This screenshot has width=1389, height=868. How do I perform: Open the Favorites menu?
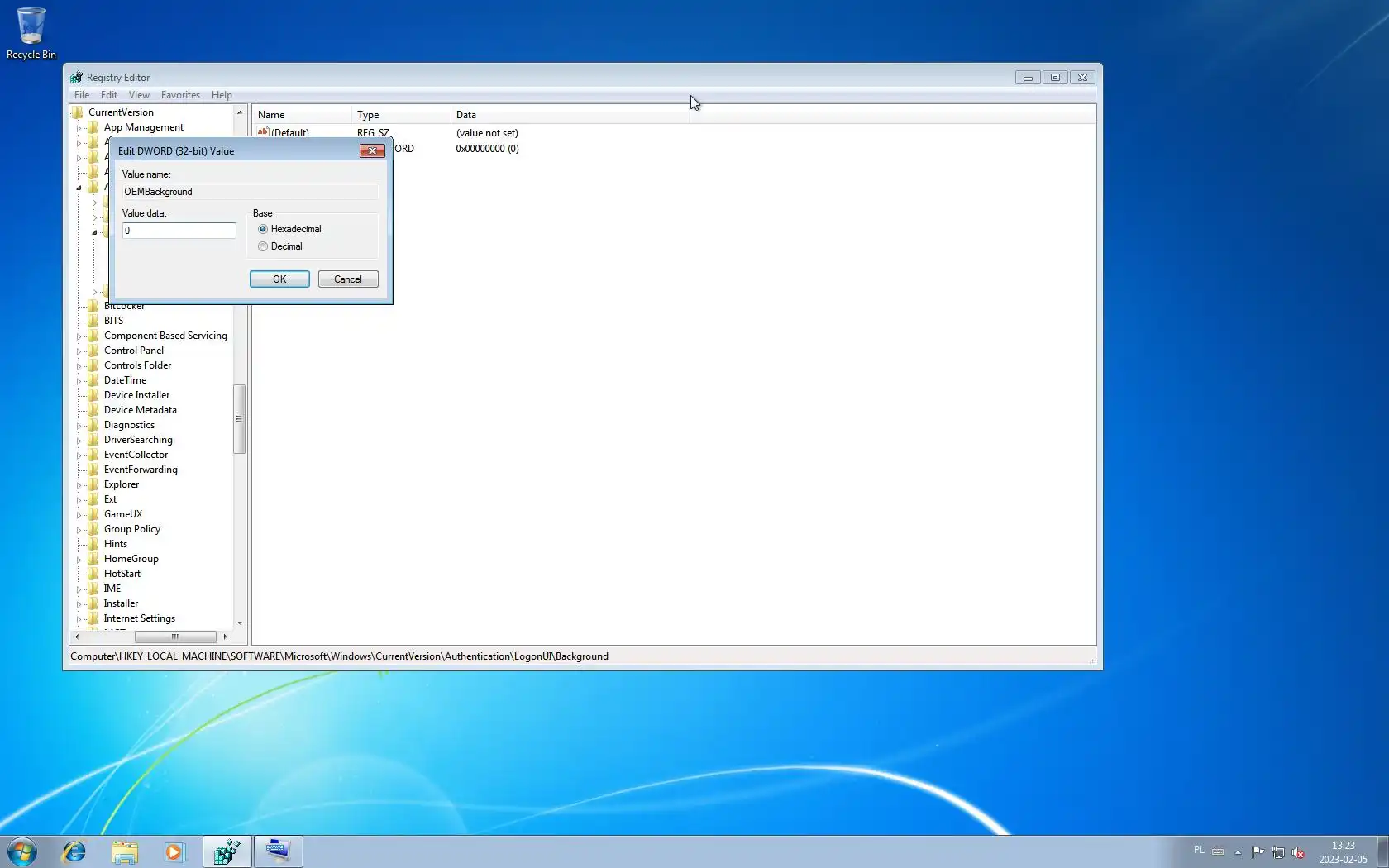[x=180, y=95]
